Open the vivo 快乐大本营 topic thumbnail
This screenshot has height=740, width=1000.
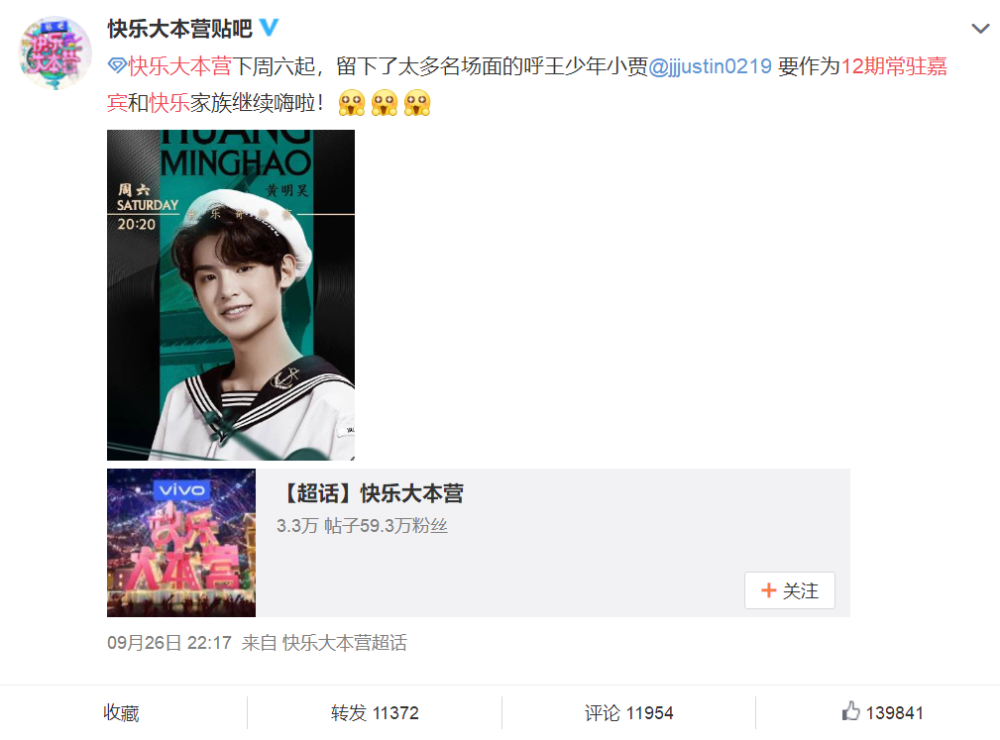(x=181, y=543)
